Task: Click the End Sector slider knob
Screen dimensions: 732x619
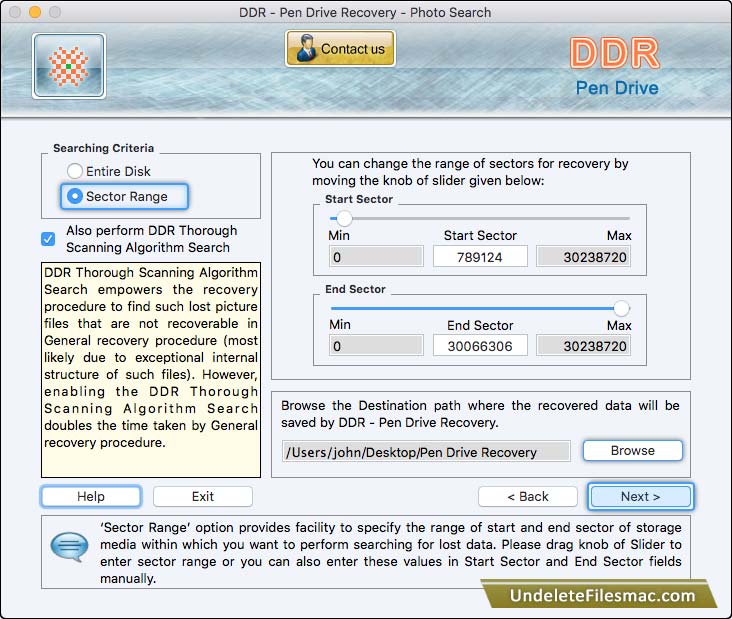Action: pos(621,308)
